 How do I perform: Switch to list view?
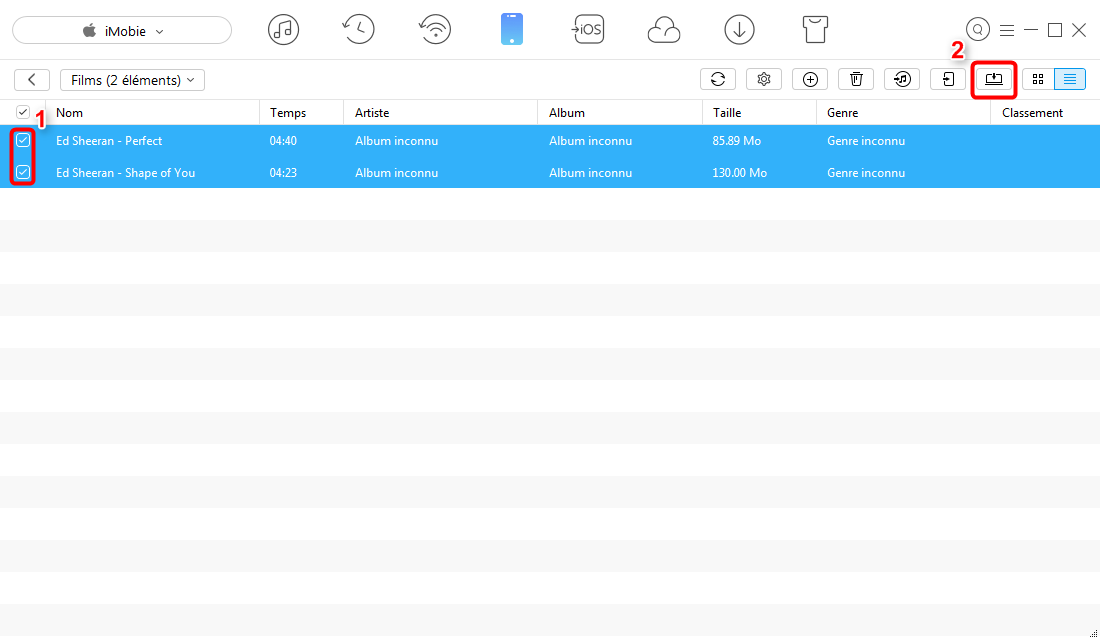[x=1070, y=79]
